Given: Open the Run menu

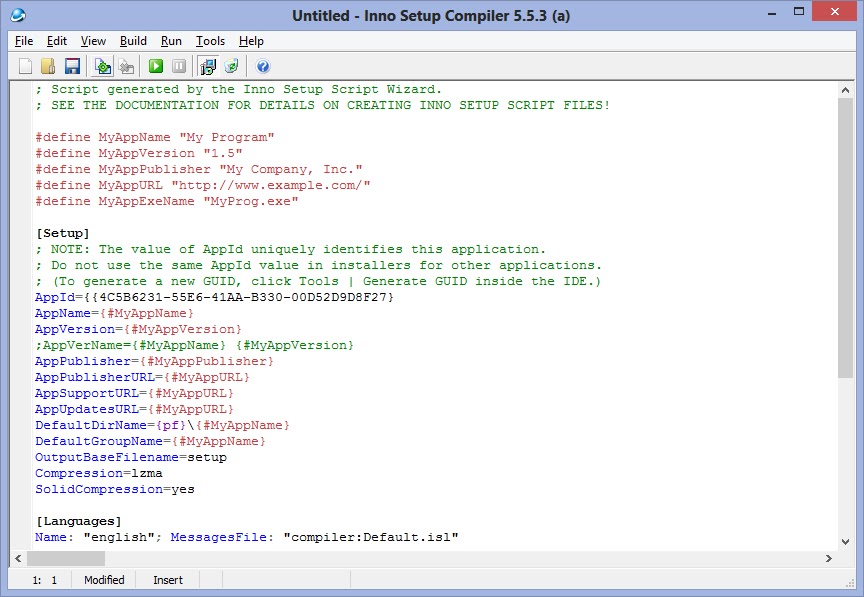Looking at the screenshot, I should pos(171,41).
